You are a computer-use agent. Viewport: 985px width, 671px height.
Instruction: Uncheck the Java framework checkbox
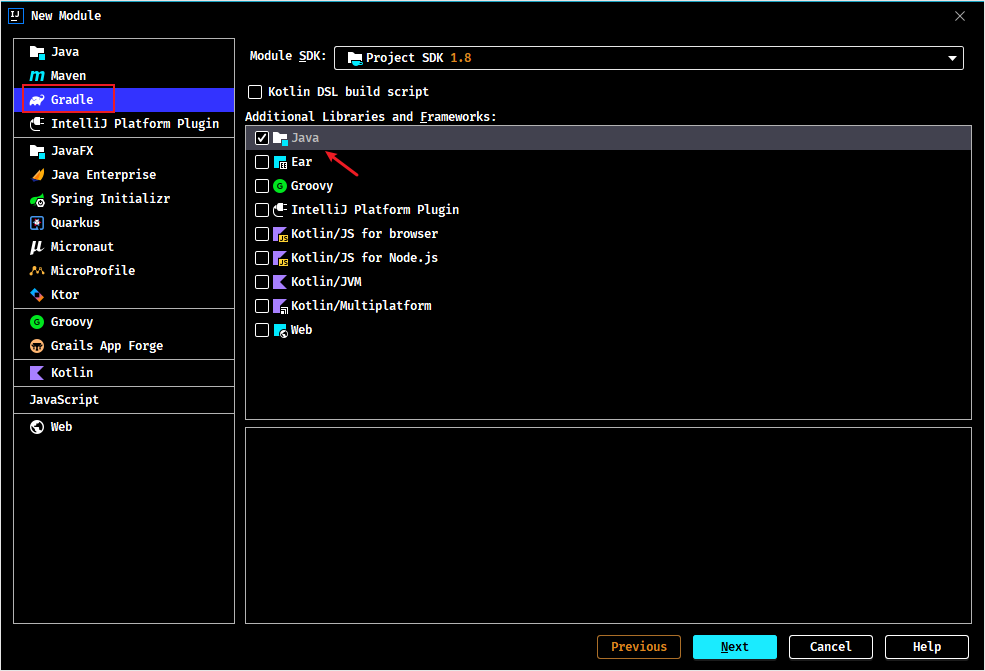coord(262,138)
